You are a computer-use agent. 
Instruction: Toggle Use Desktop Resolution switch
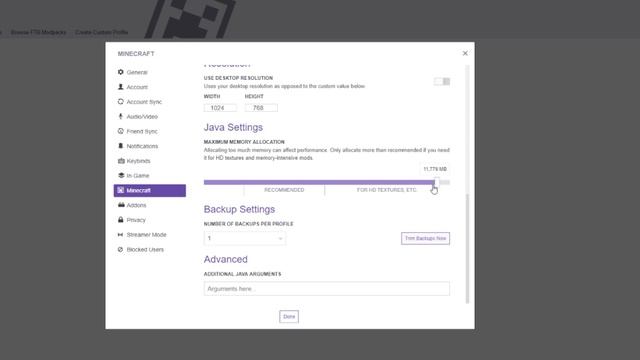[x=442, y=81]
